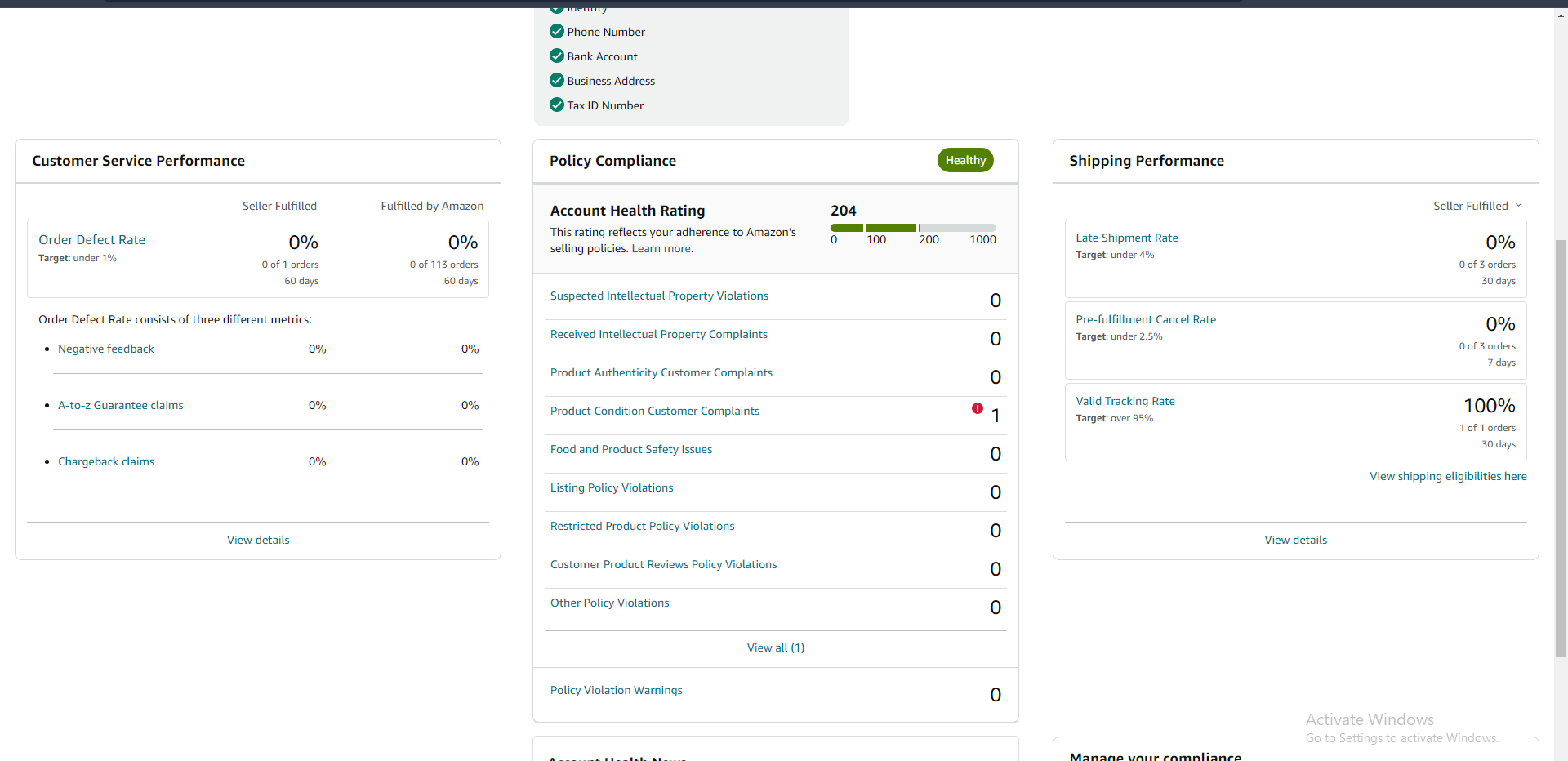Click the 100% Valid Tracking Rate value

pos(1489,406)
